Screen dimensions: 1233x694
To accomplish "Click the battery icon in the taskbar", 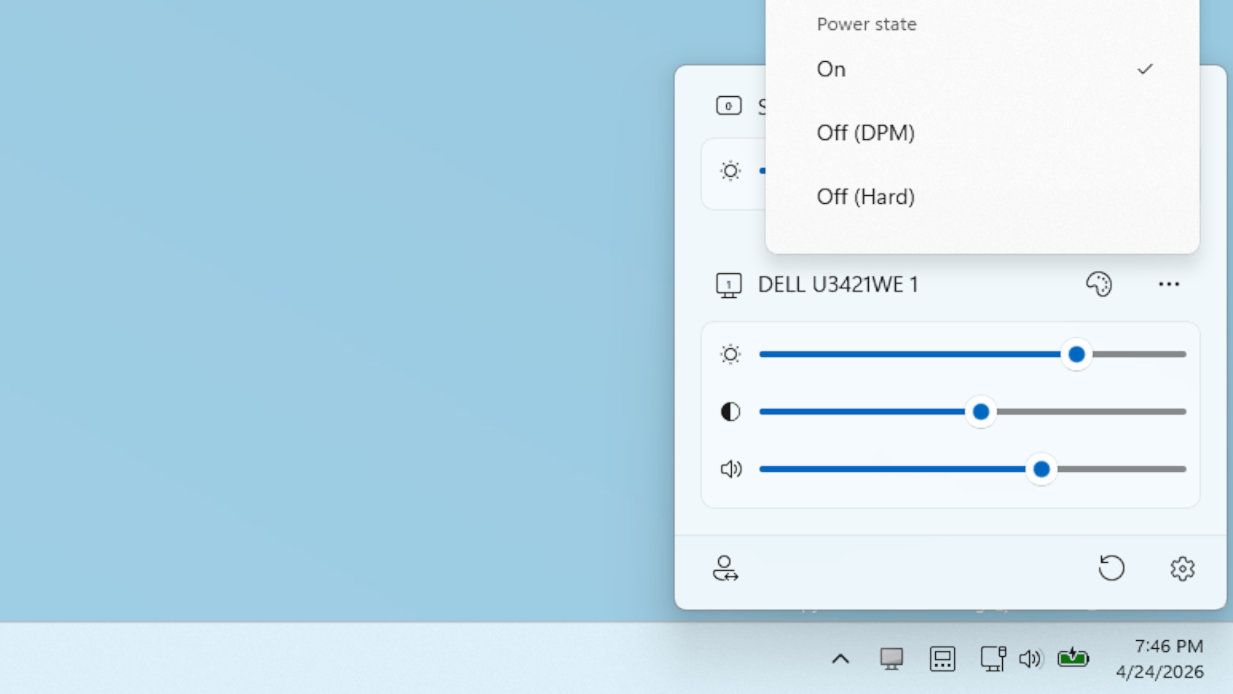I will [1071, 659].
